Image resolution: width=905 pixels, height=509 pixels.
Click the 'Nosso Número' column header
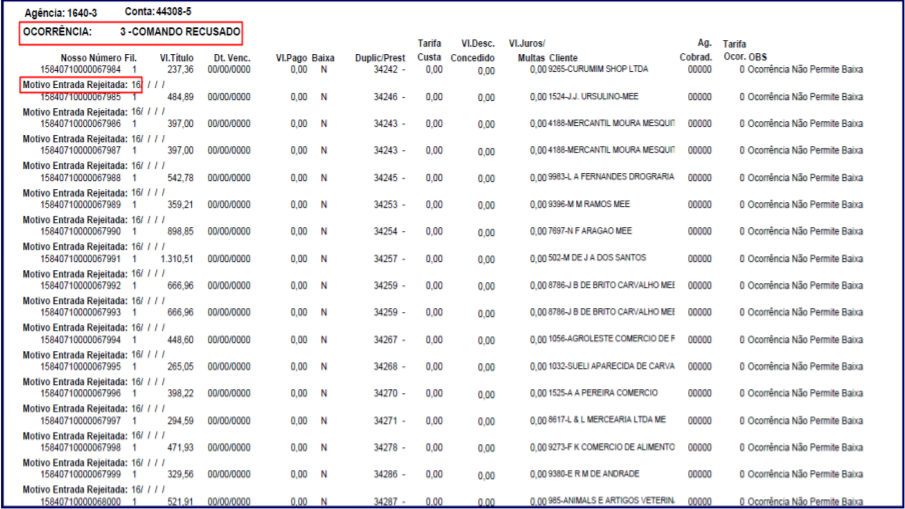[x=91, y=58]
